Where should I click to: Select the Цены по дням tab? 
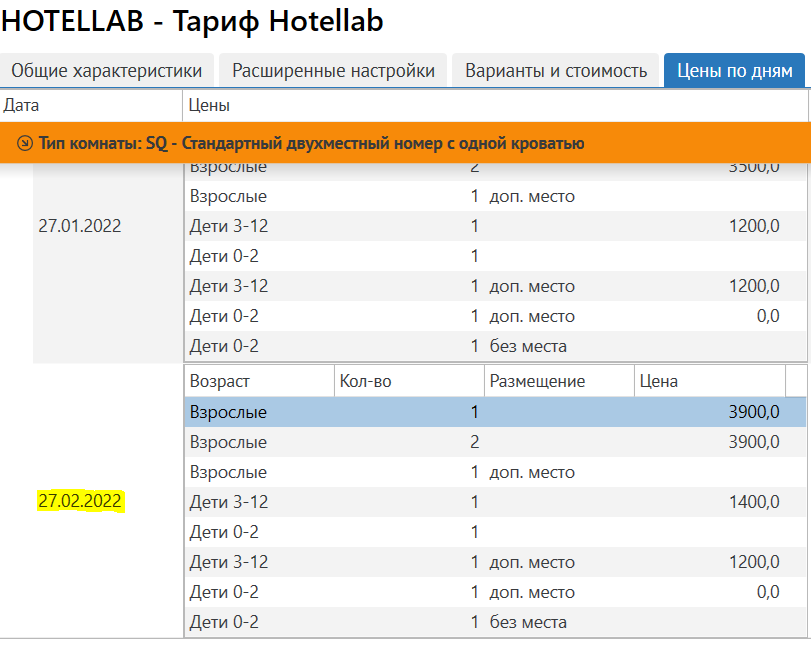click(735, 71)
